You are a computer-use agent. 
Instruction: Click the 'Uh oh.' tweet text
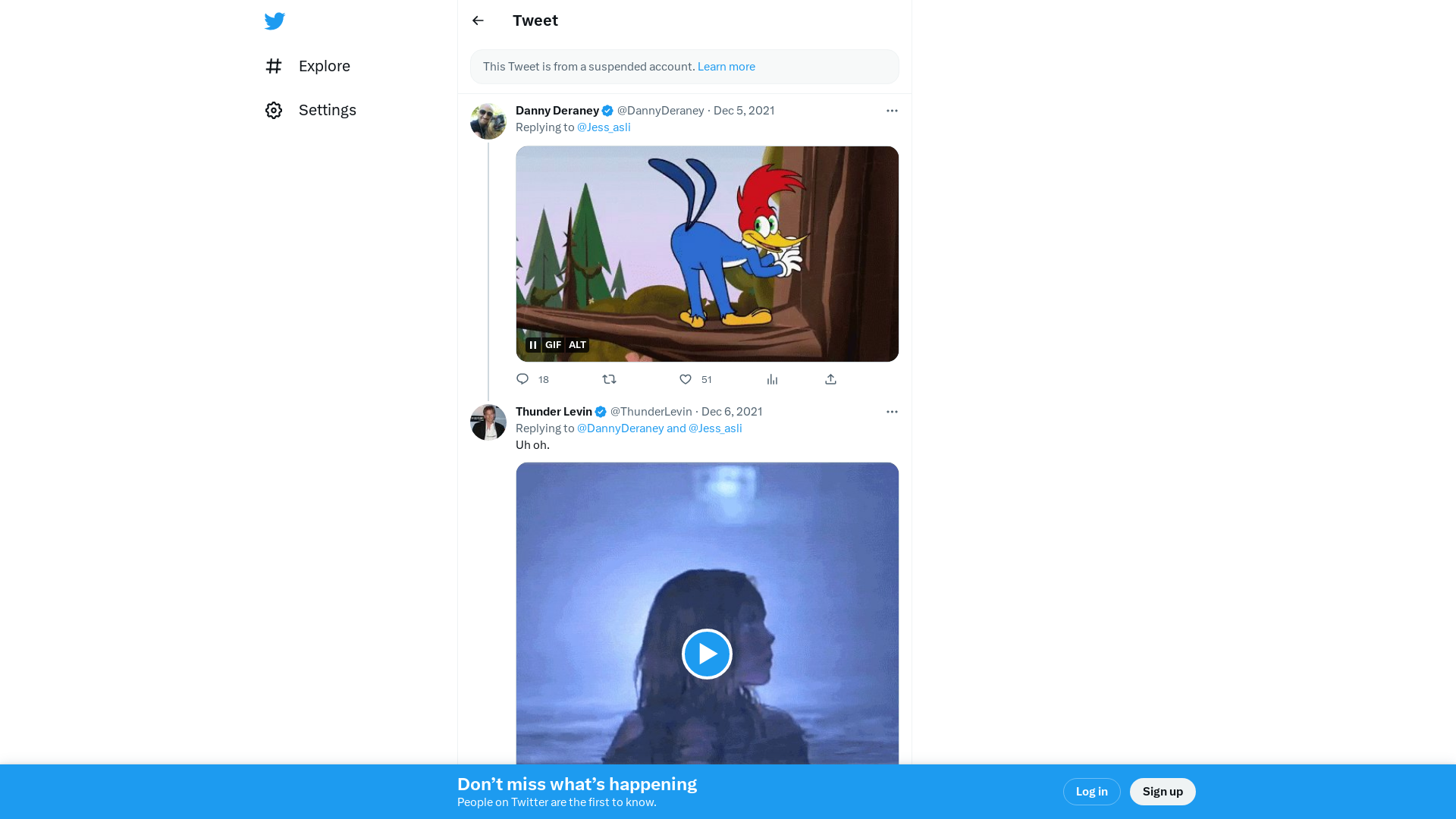click(x=532, y=445)
